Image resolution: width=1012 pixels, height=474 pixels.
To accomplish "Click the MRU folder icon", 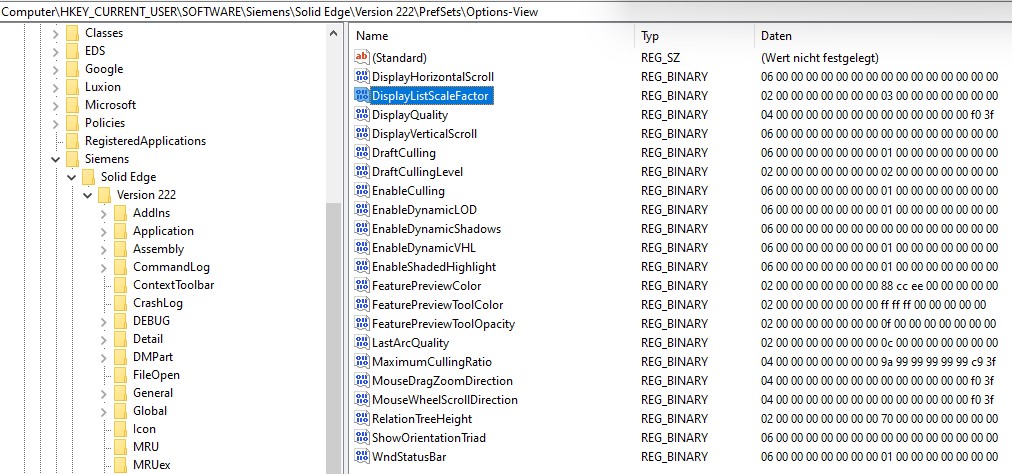I will pyautogui.click(x=121, y=447).
